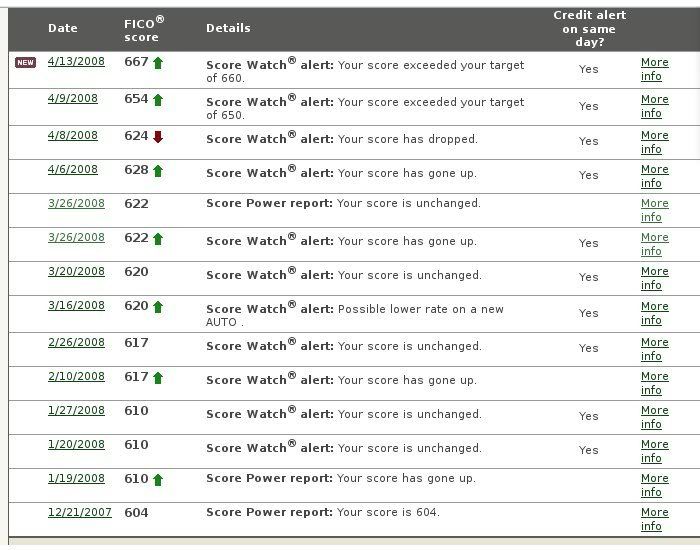Click the Date column header
The image size is (700, 550).
(62, 28)
